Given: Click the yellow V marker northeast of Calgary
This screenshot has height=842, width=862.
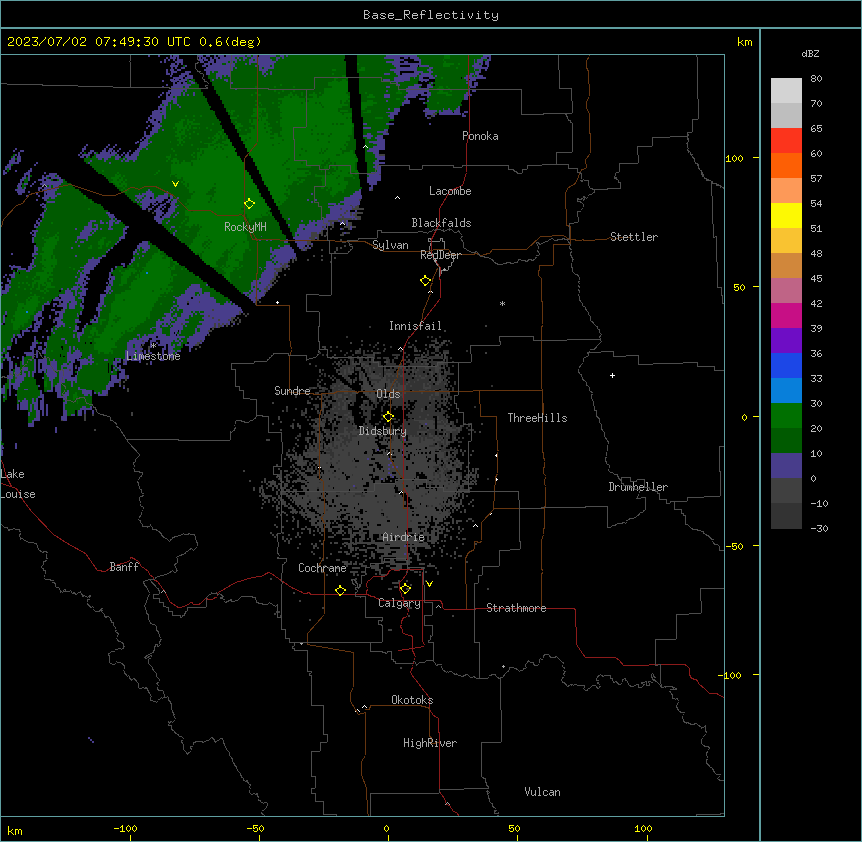Looking at the screenshot, I should pyautogui.click(x=429, y=584).
